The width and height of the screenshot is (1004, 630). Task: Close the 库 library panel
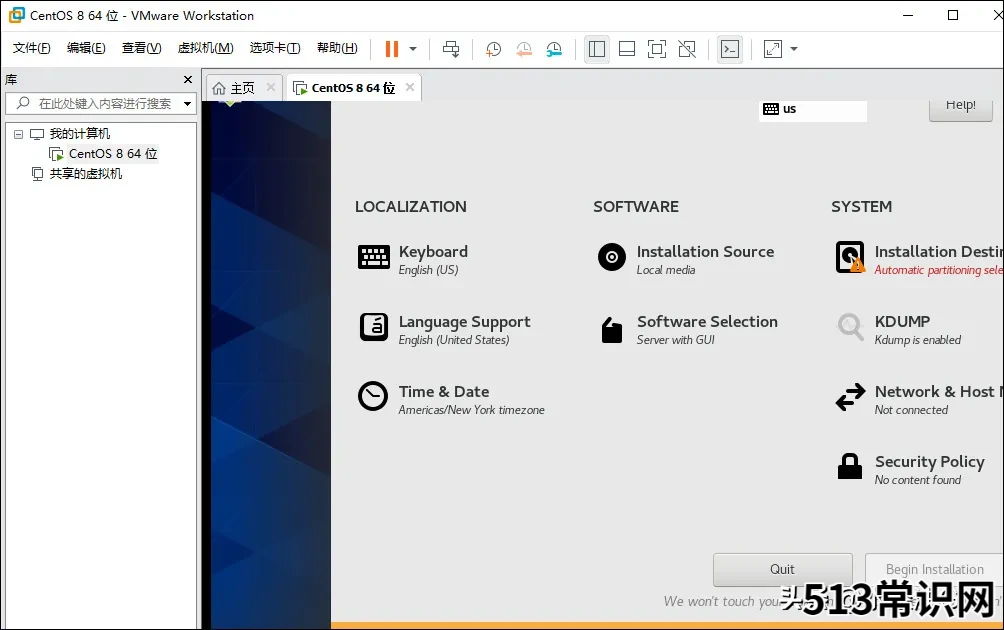(x=188, y=79)
